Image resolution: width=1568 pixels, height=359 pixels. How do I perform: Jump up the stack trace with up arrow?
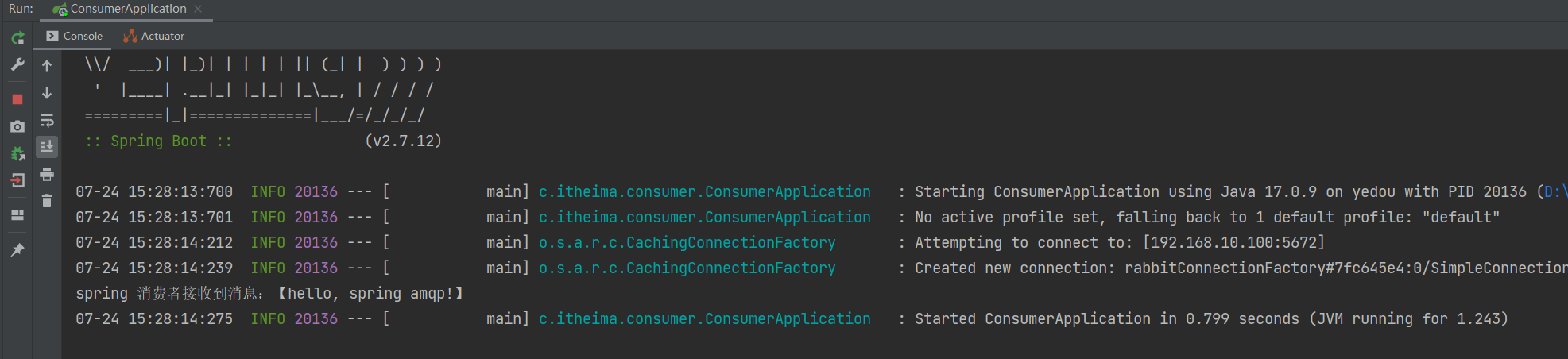(47, 66)
